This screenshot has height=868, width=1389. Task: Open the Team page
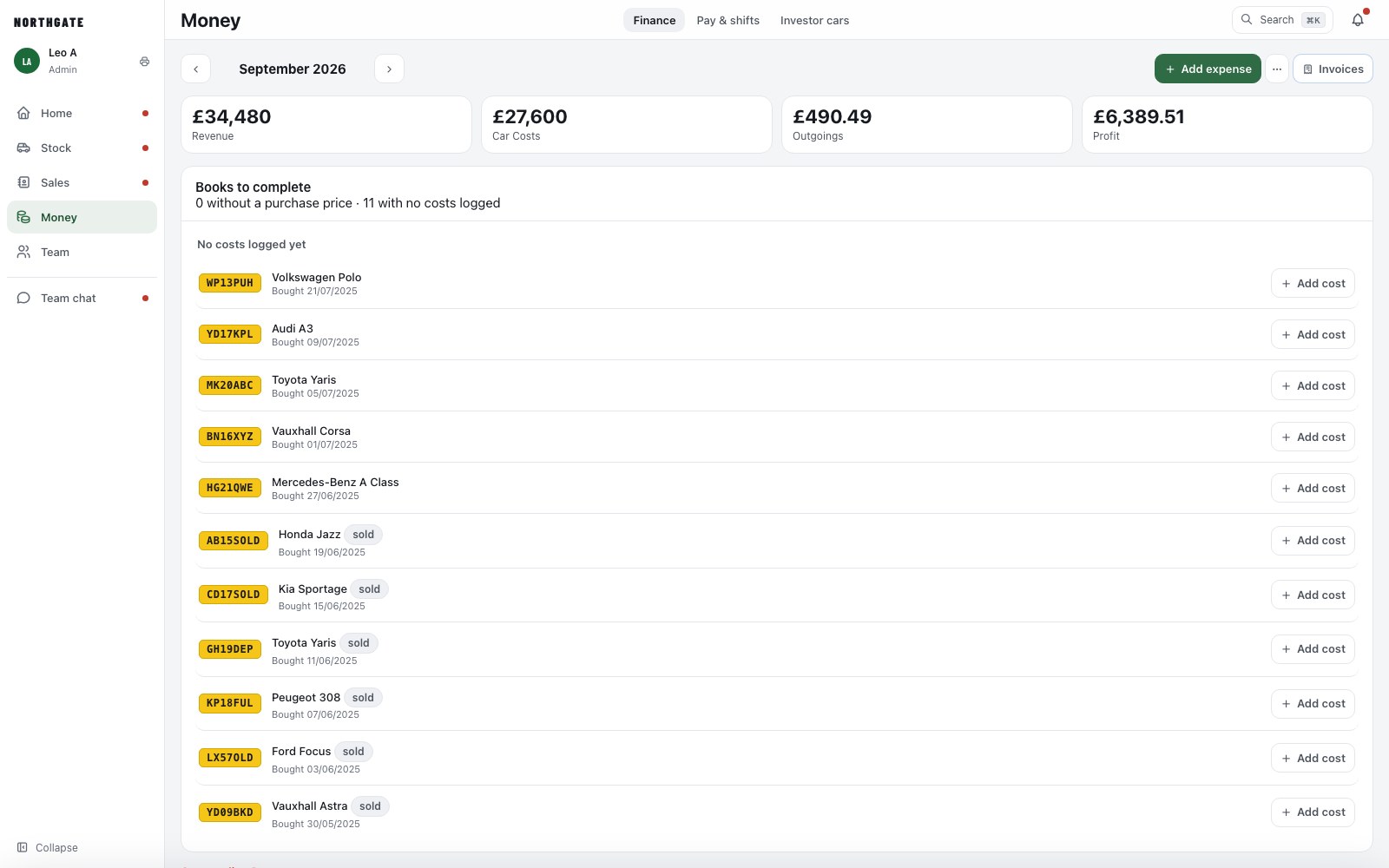tap(82, 252)
